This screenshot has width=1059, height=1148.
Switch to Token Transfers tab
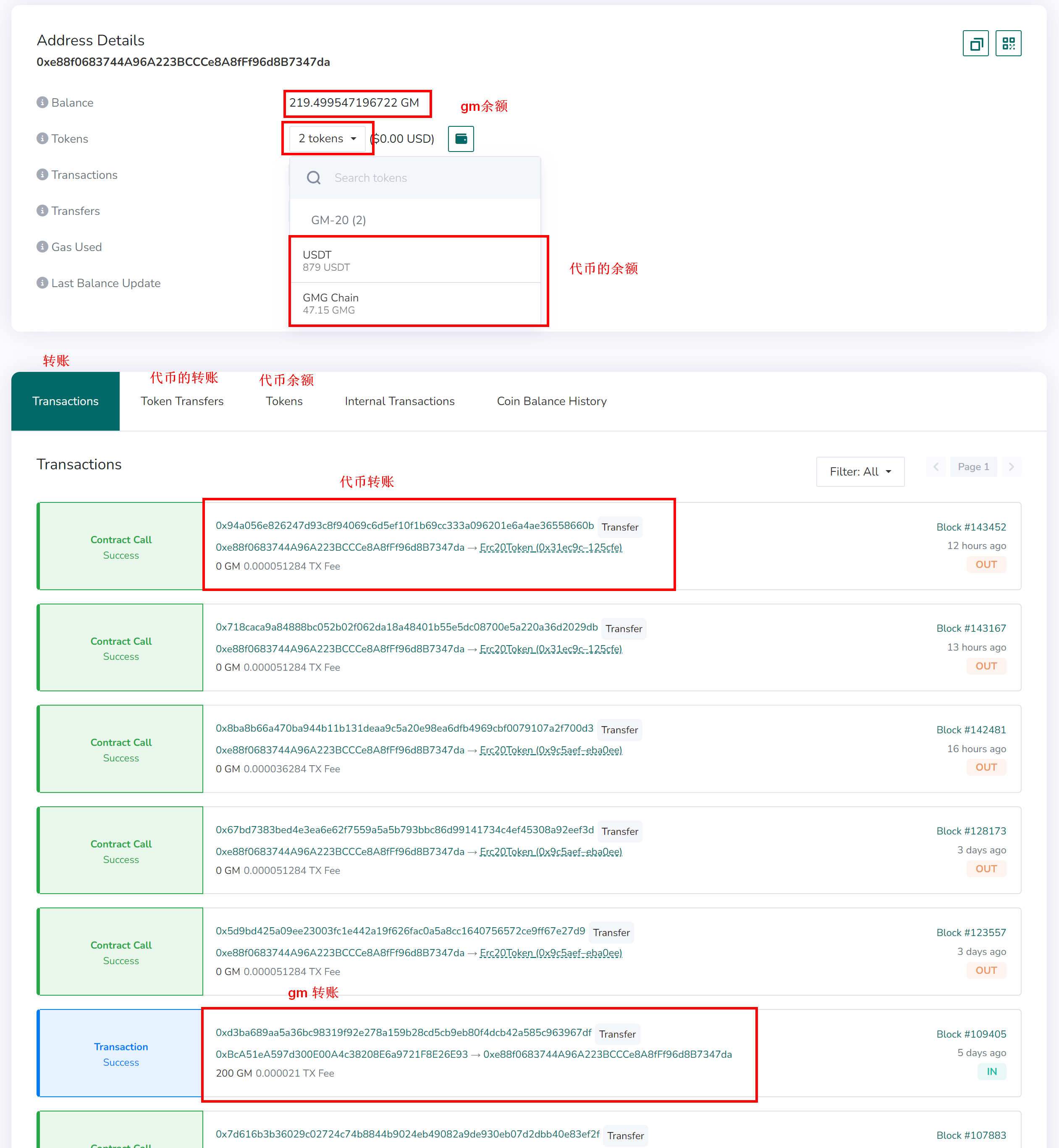click(182, 401)
